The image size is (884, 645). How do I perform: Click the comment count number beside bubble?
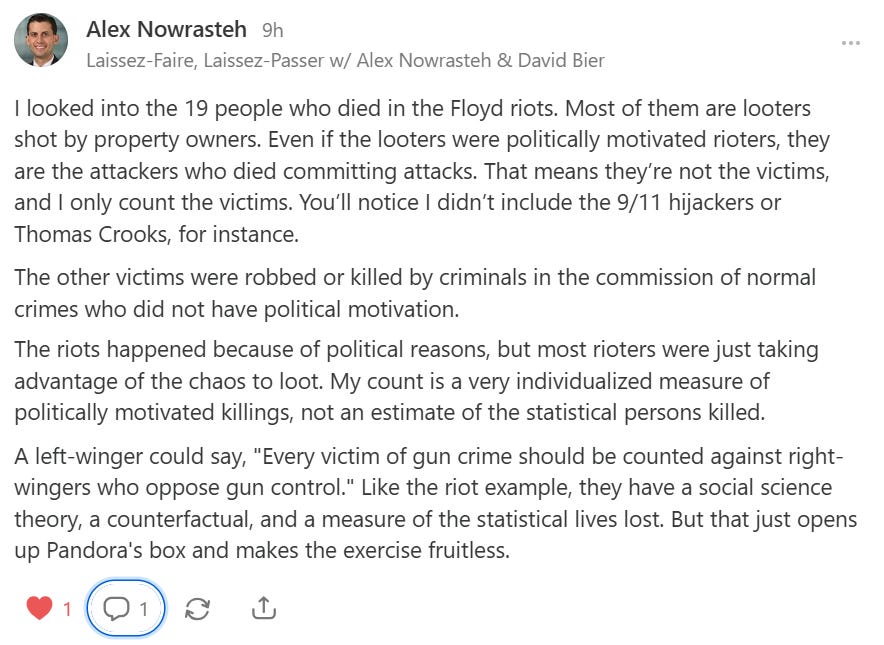(144, 608)
